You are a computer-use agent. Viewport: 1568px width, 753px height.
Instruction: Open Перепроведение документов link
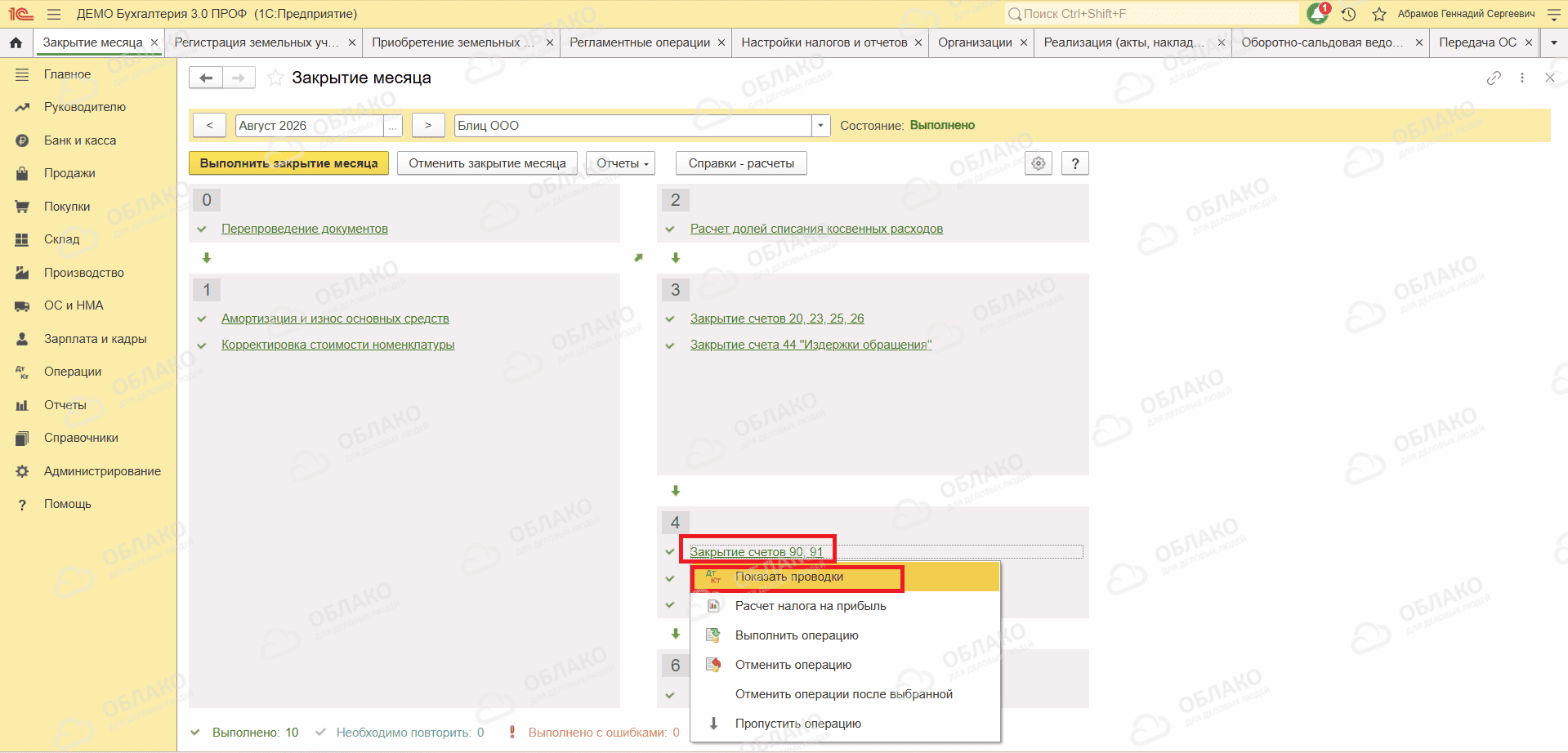point(305,229)
